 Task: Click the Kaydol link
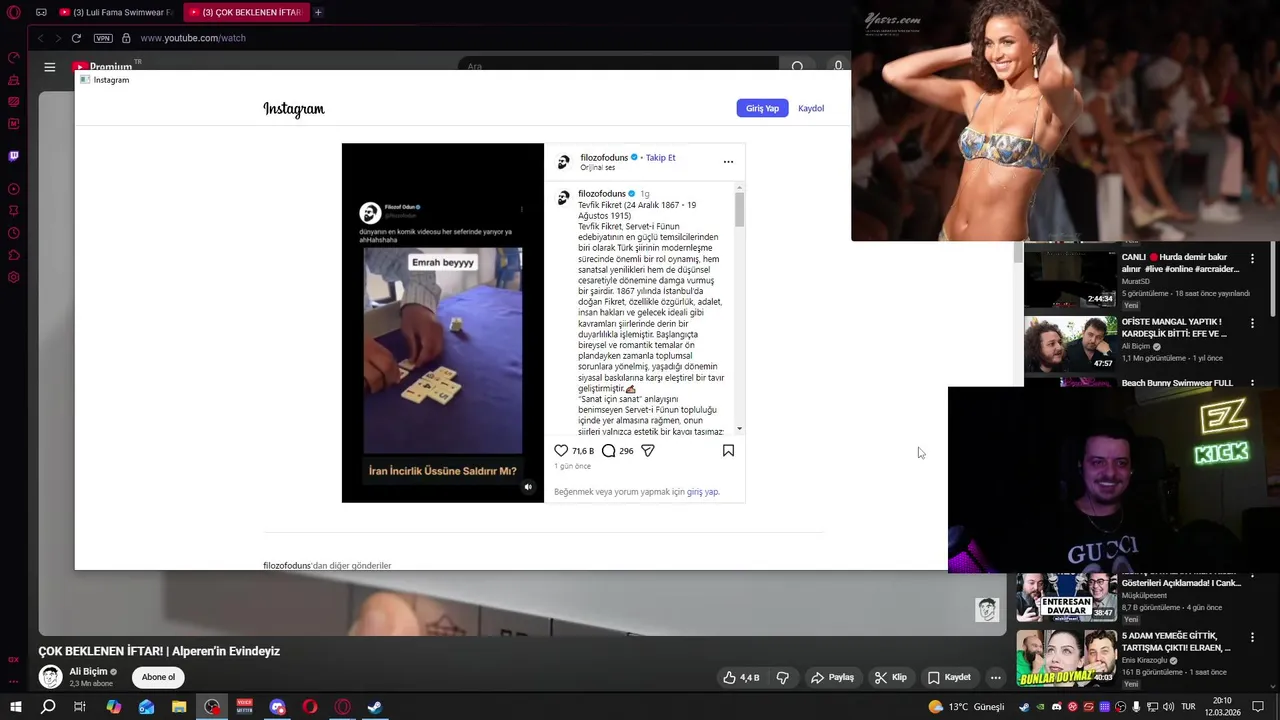point(811,108)
